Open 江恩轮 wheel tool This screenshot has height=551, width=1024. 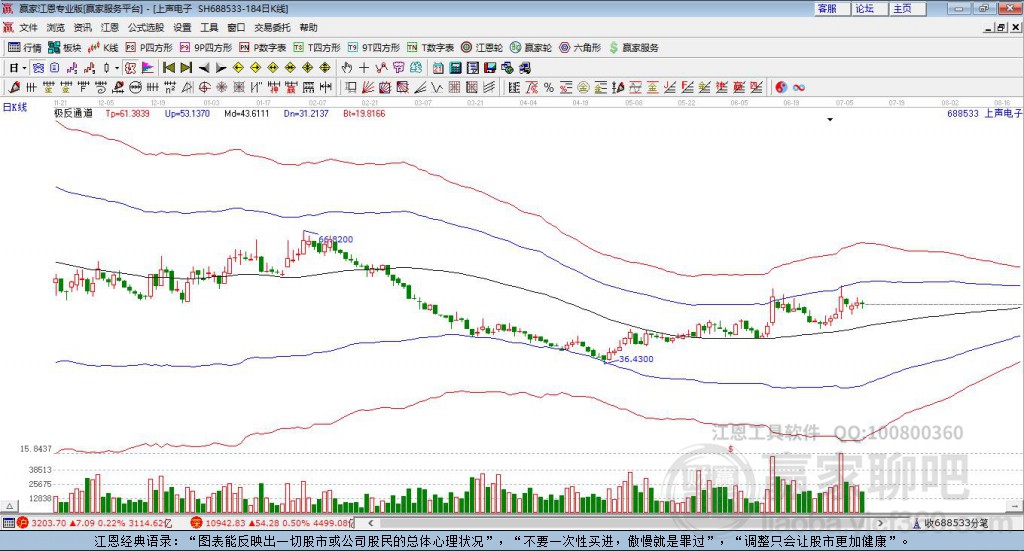[482, 48]
